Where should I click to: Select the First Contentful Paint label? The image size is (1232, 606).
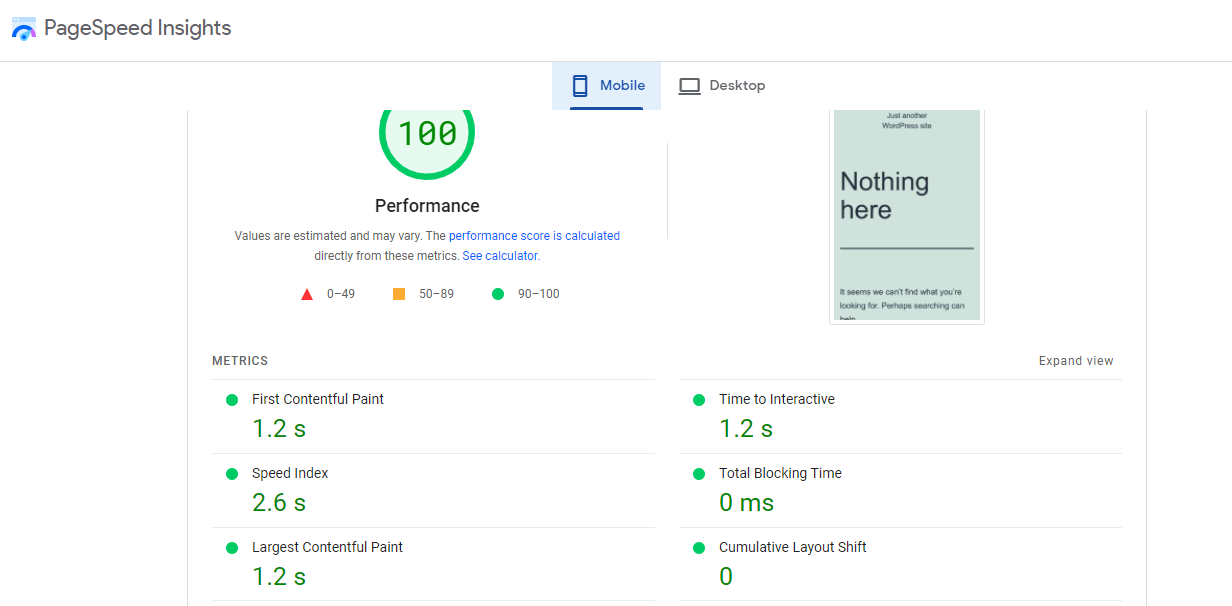[x=318, y=399]
